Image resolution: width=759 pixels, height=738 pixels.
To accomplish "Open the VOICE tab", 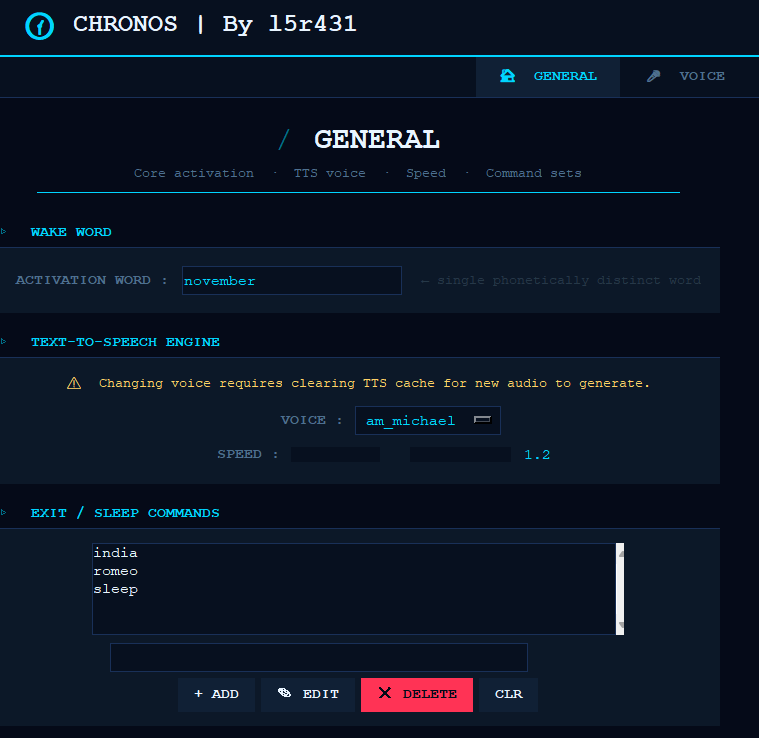I will (686, 76).
